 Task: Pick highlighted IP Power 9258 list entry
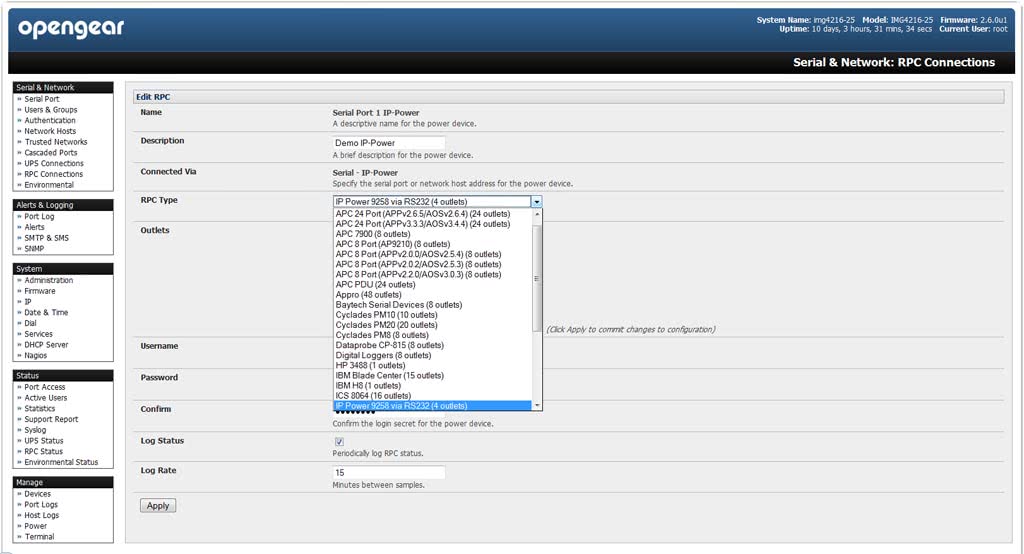(x=432, y=406)
